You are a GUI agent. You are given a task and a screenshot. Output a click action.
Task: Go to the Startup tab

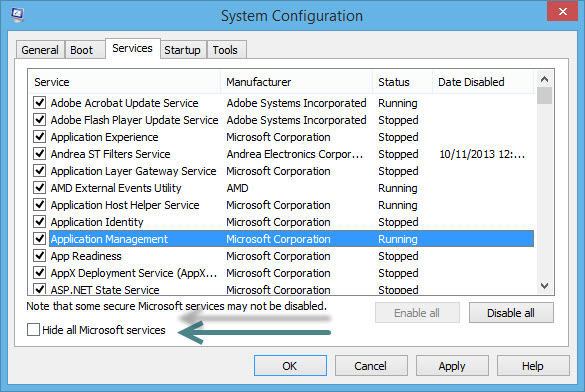(182, 50)
